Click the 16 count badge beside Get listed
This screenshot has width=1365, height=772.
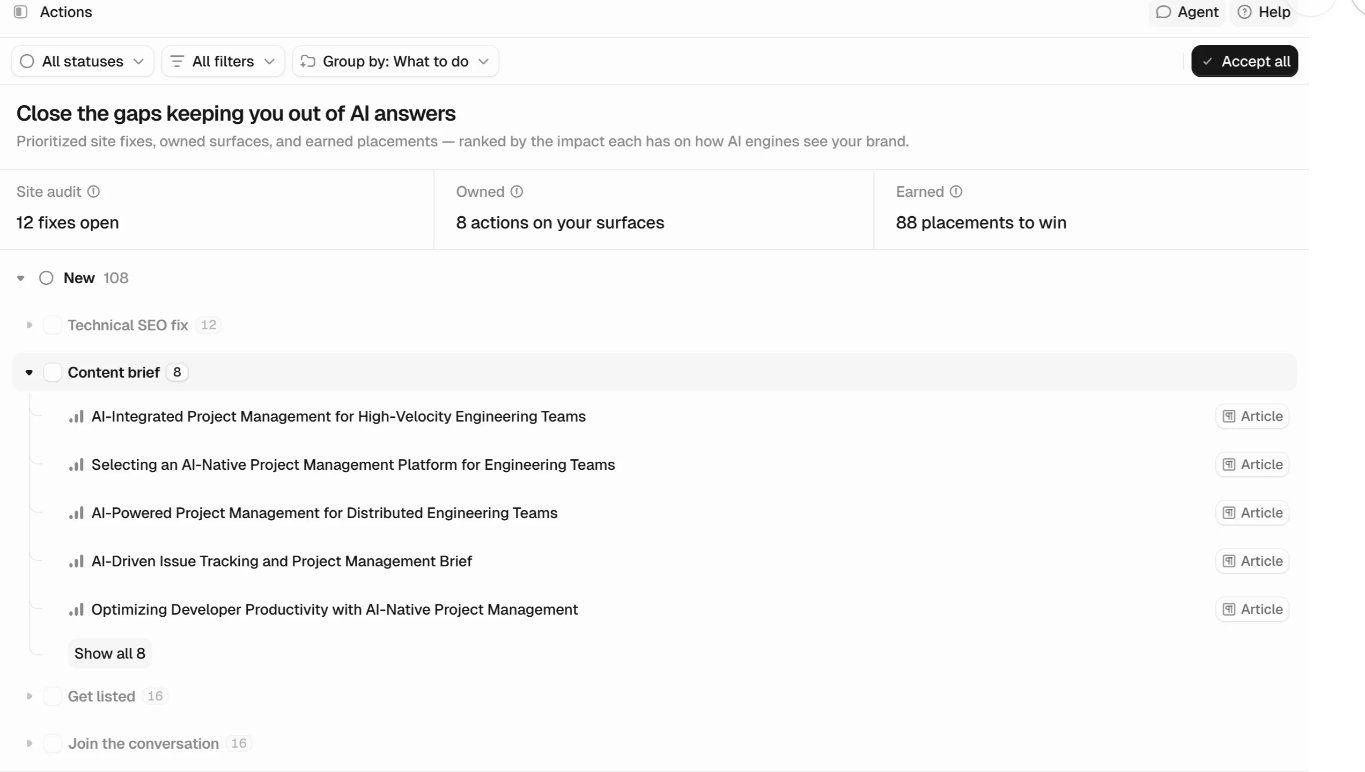(x=155, y=696)
